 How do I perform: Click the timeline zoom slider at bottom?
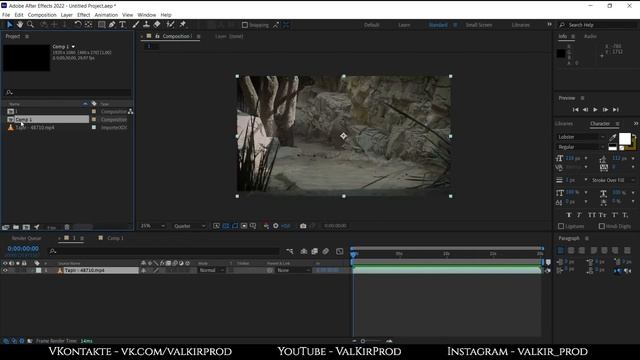pyautogui.click(x=363, y=341)
